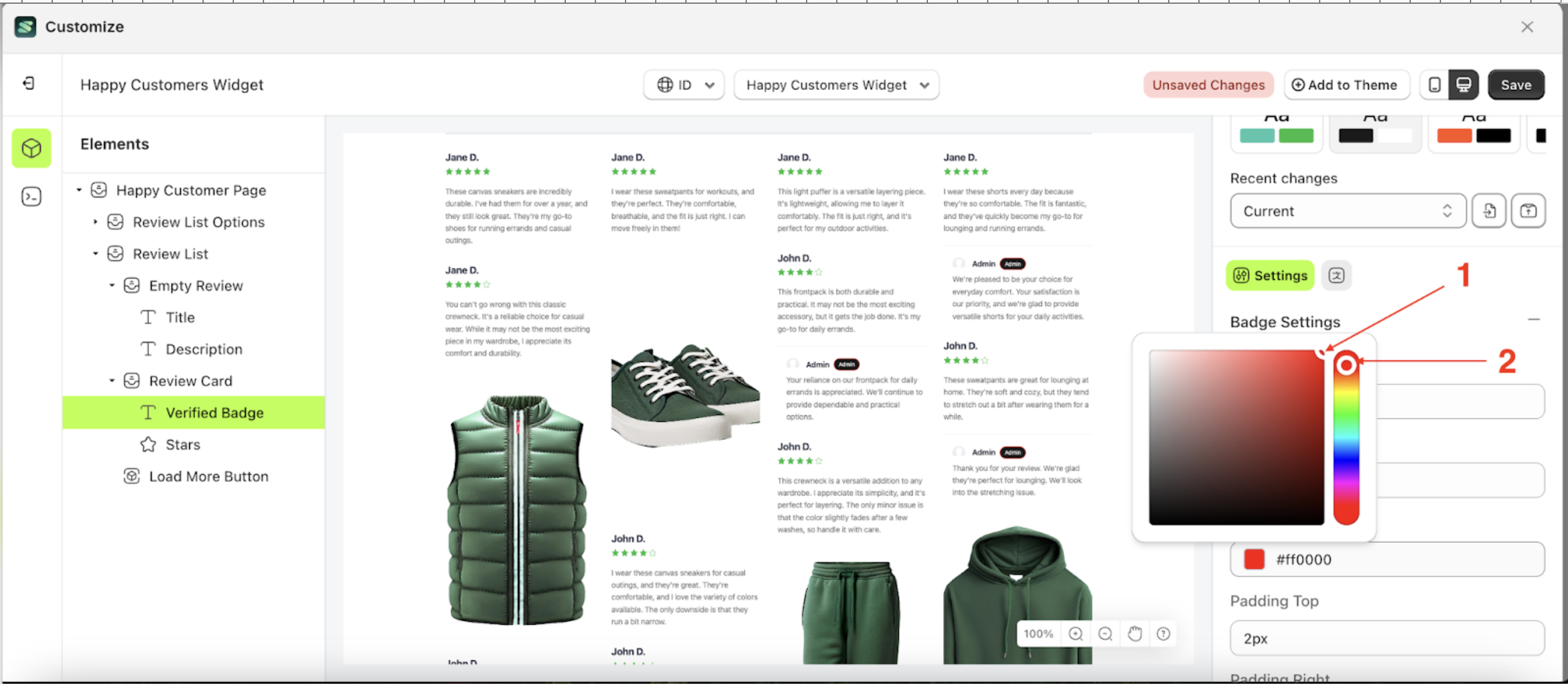The image size is (1568, 685).
Task: Click Add to Theme
Action: coord(1347,84)
